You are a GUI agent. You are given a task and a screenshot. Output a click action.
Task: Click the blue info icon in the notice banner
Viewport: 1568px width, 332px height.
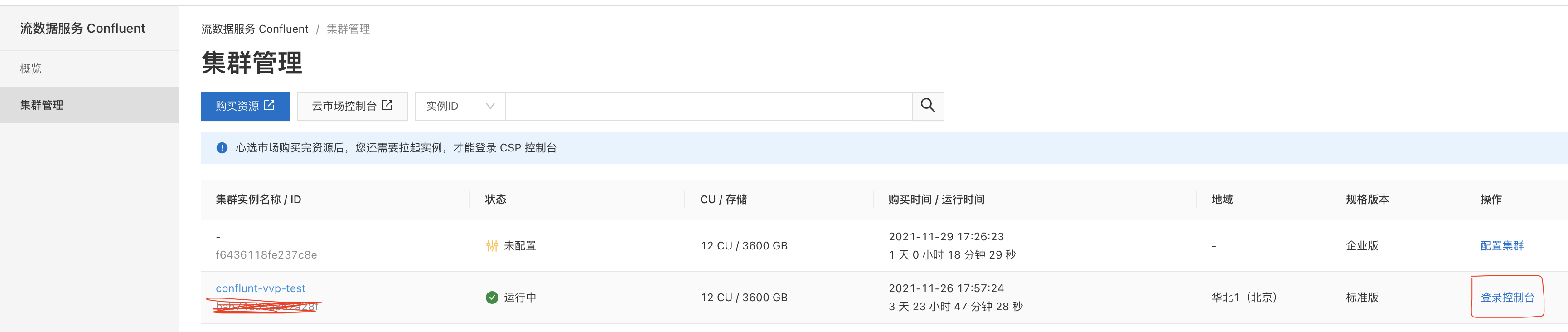(x=222, y=148)
